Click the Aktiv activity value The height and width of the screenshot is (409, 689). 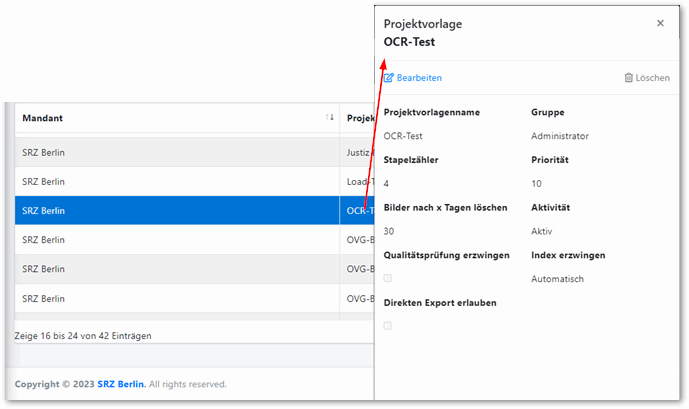point(541,231)
